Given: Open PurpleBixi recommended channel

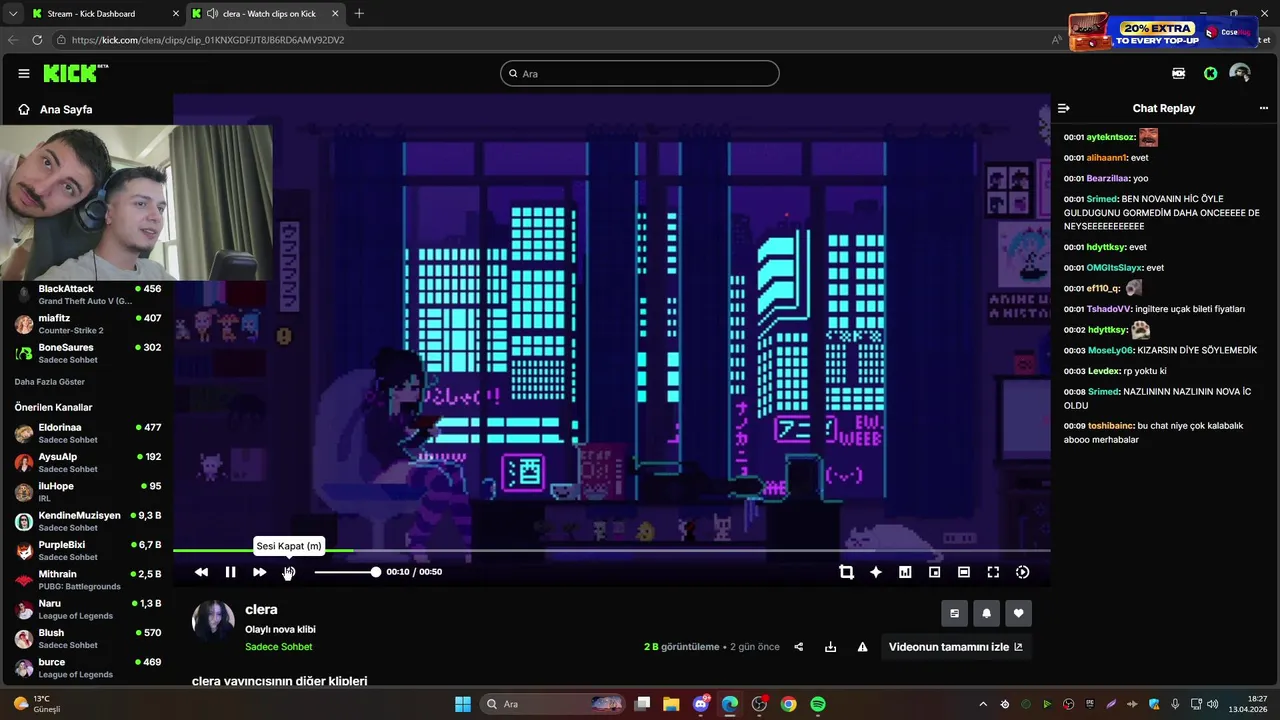Looking at the screenshot, I should coord(88,550).
